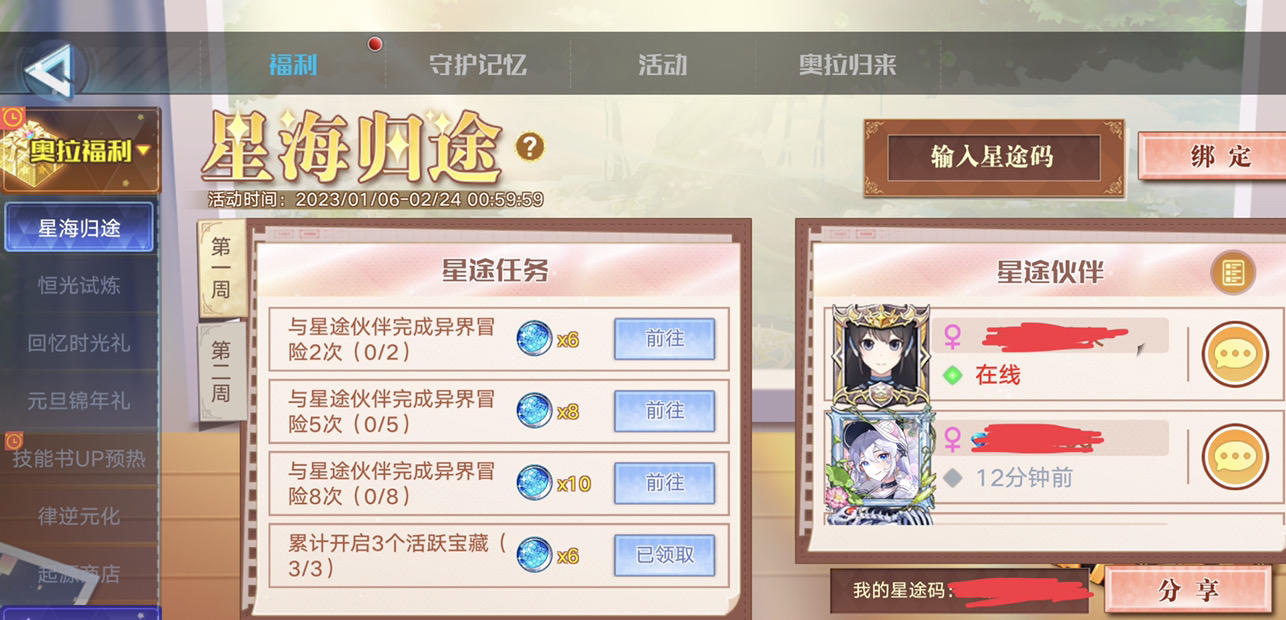Open chat bubble for 12分钟前 partner
1286x620 pixels.
click(x=1234, y=456)
